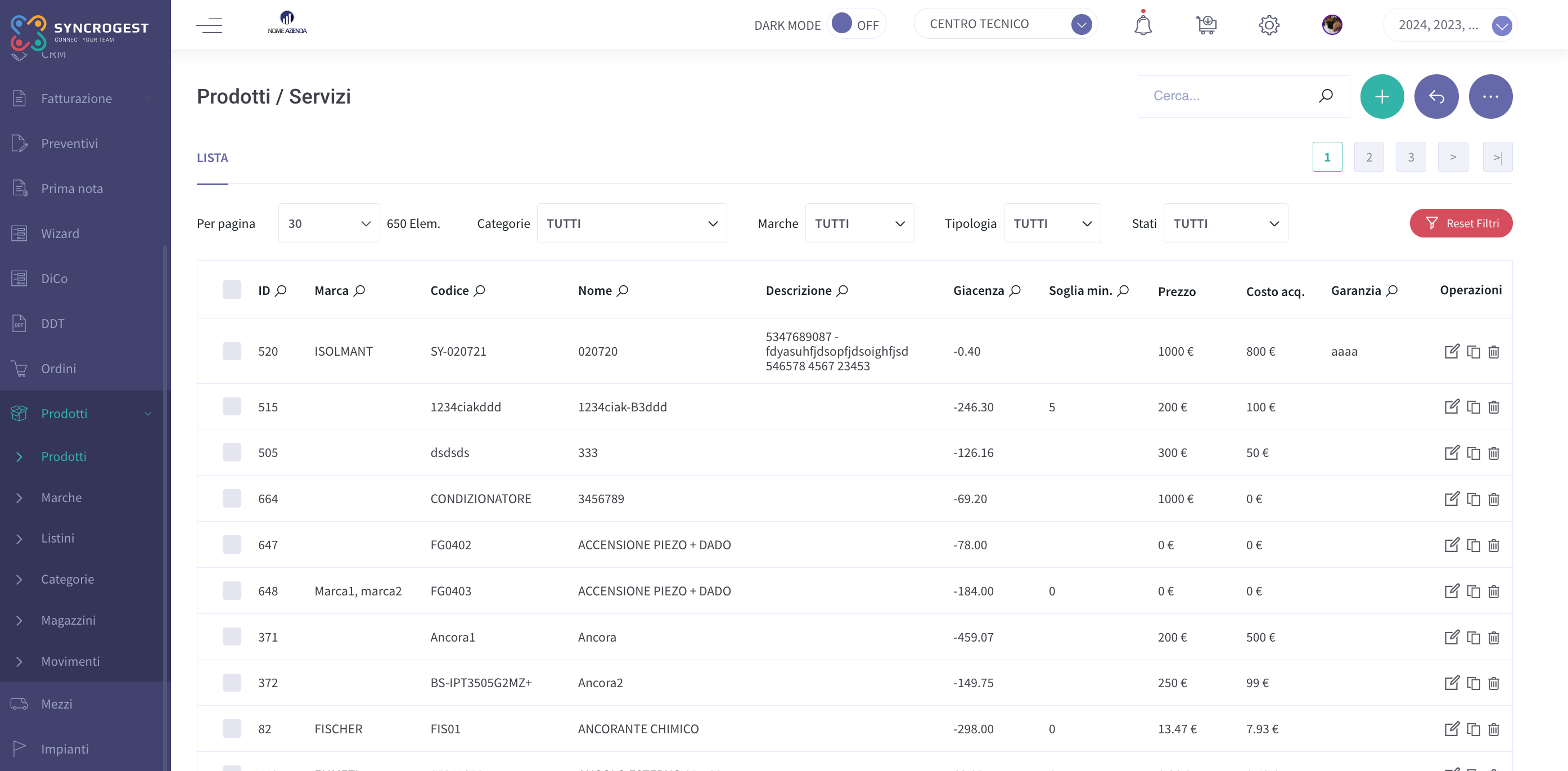Toggle the hamburger sidebar menu icon
This screenshot has height=771, width=1568.
tap(209, 25)
